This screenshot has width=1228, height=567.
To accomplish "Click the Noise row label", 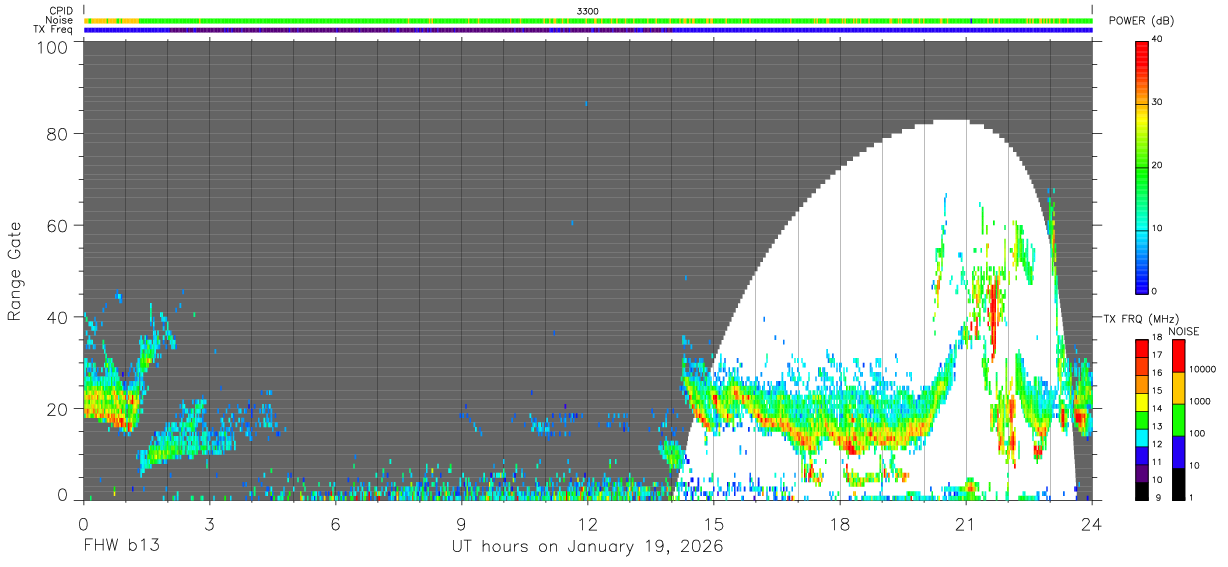I will pyautogui.click(x=60, y=21).
